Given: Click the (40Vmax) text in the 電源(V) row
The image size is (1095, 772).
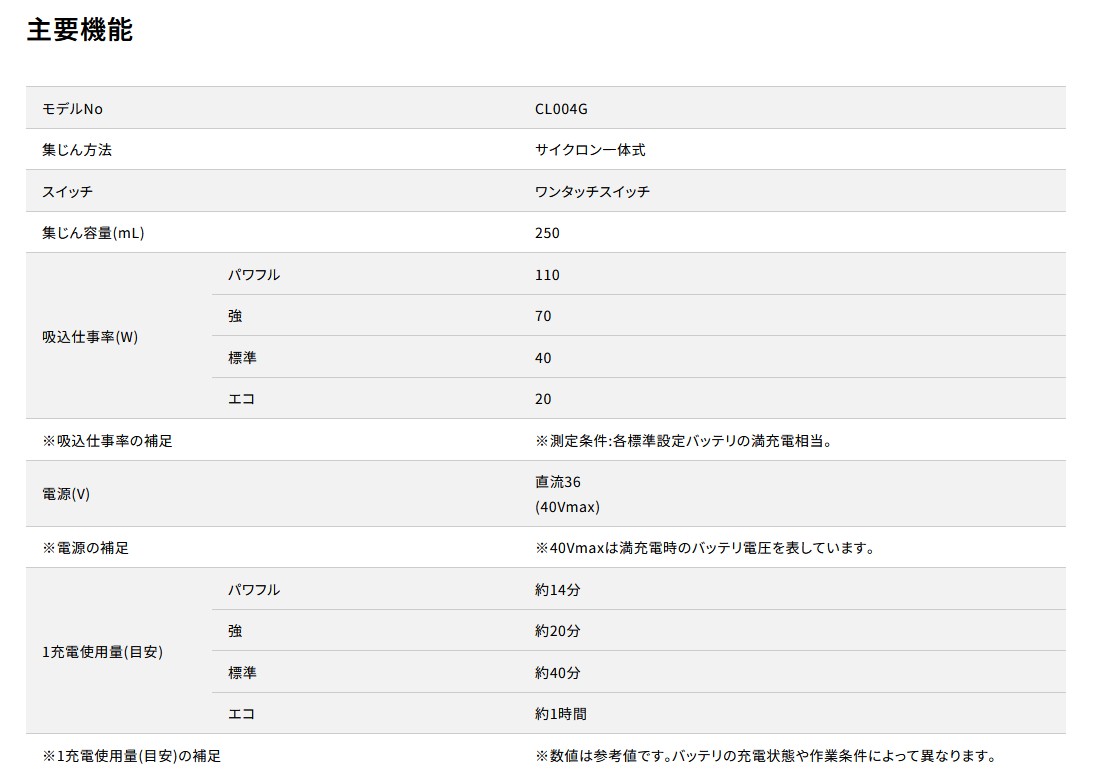Looking at the screenshot, I should [568, 507].
